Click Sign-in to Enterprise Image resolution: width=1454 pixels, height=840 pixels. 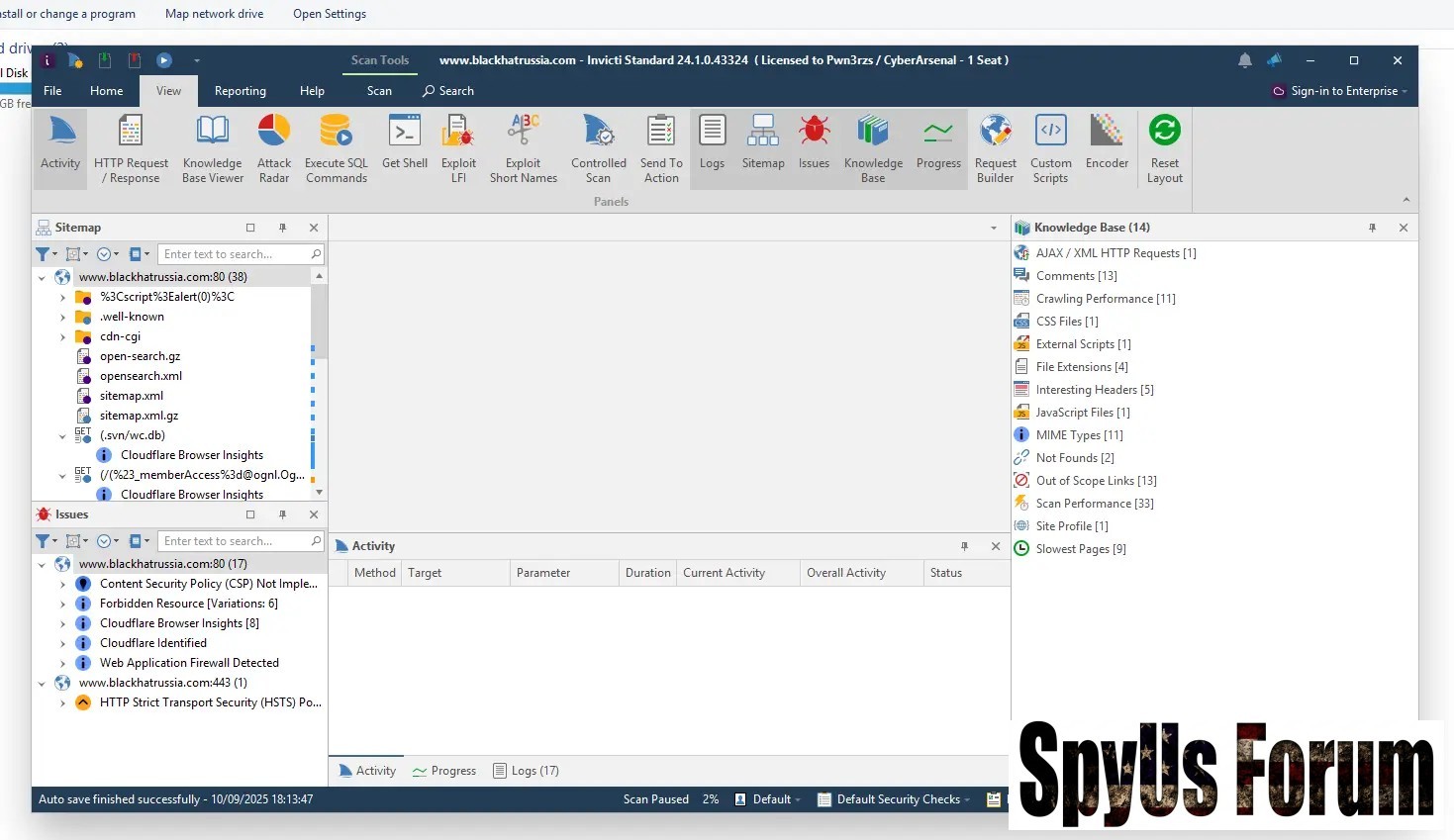click(x=1342, y=91)
